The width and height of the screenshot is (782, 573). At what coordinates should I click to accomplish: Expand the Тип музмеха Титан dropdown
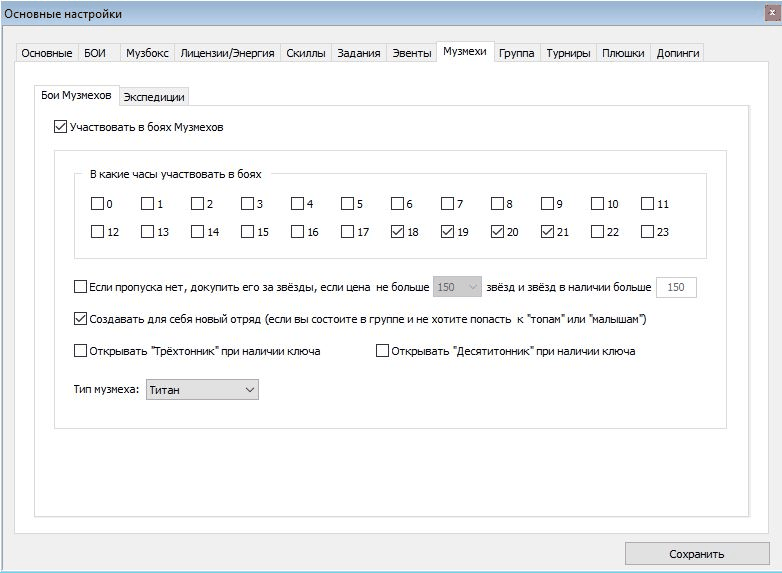[x=202, y=389]
